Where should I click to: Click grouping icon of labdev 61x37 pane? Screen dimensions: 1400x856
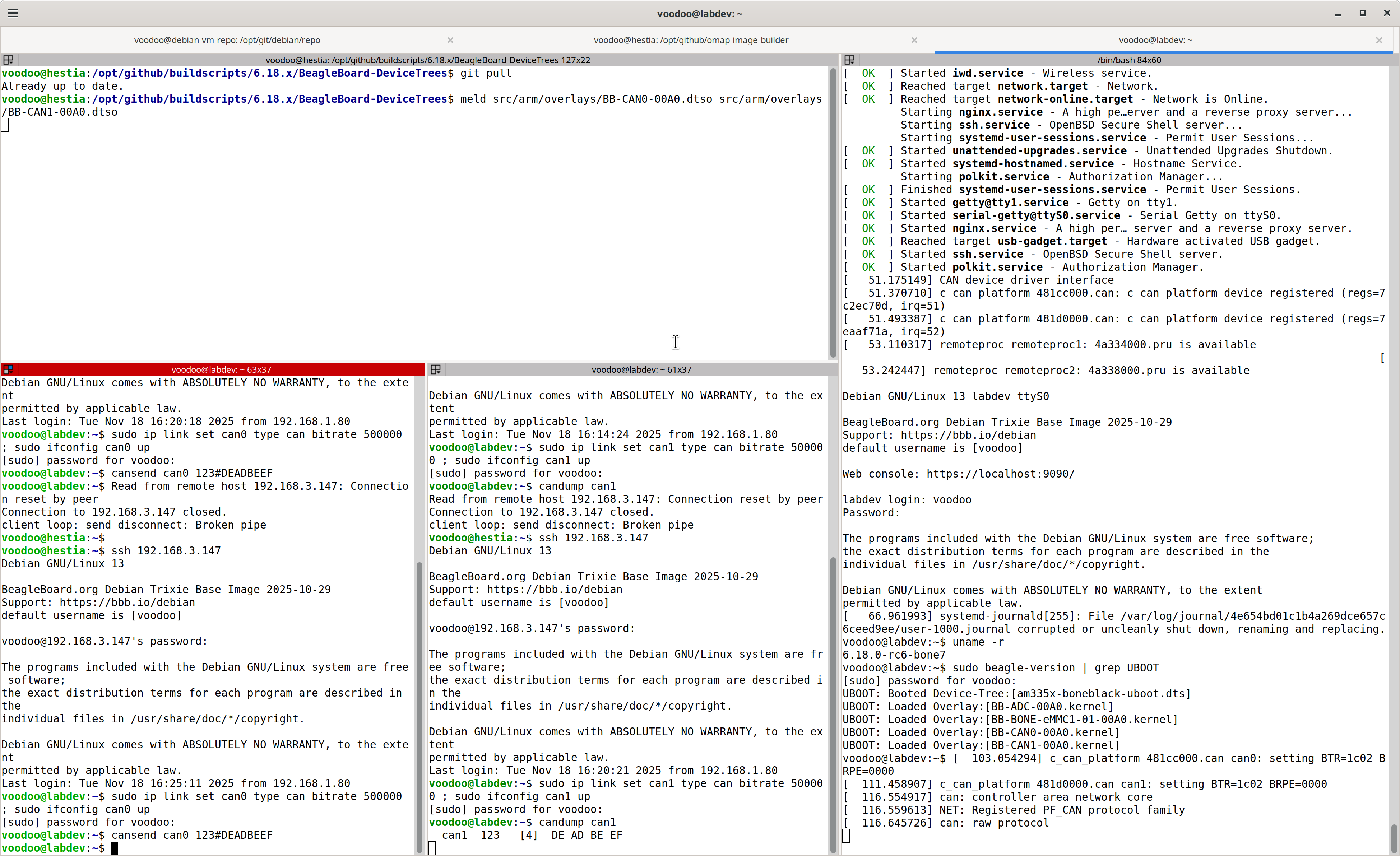coord(436,369)
